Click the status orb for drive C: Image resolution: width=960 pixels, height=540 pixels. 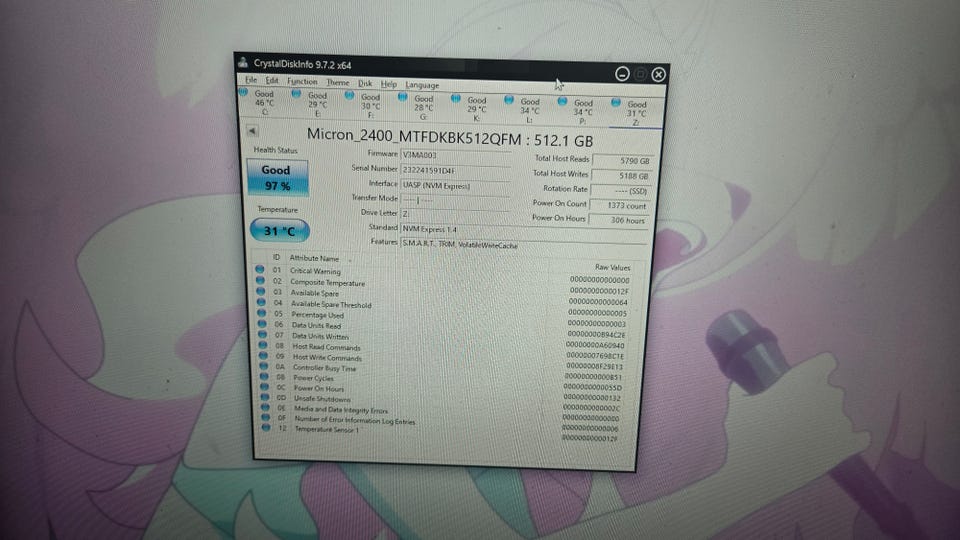(x=243, y=92)
